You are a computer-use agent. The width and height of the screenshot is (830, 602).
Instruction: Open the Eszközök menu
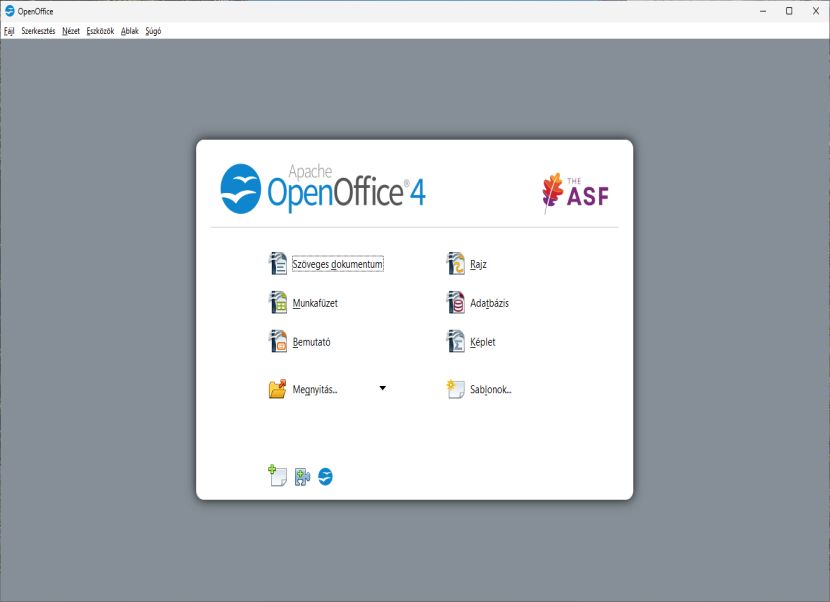[x=101, y=31]
